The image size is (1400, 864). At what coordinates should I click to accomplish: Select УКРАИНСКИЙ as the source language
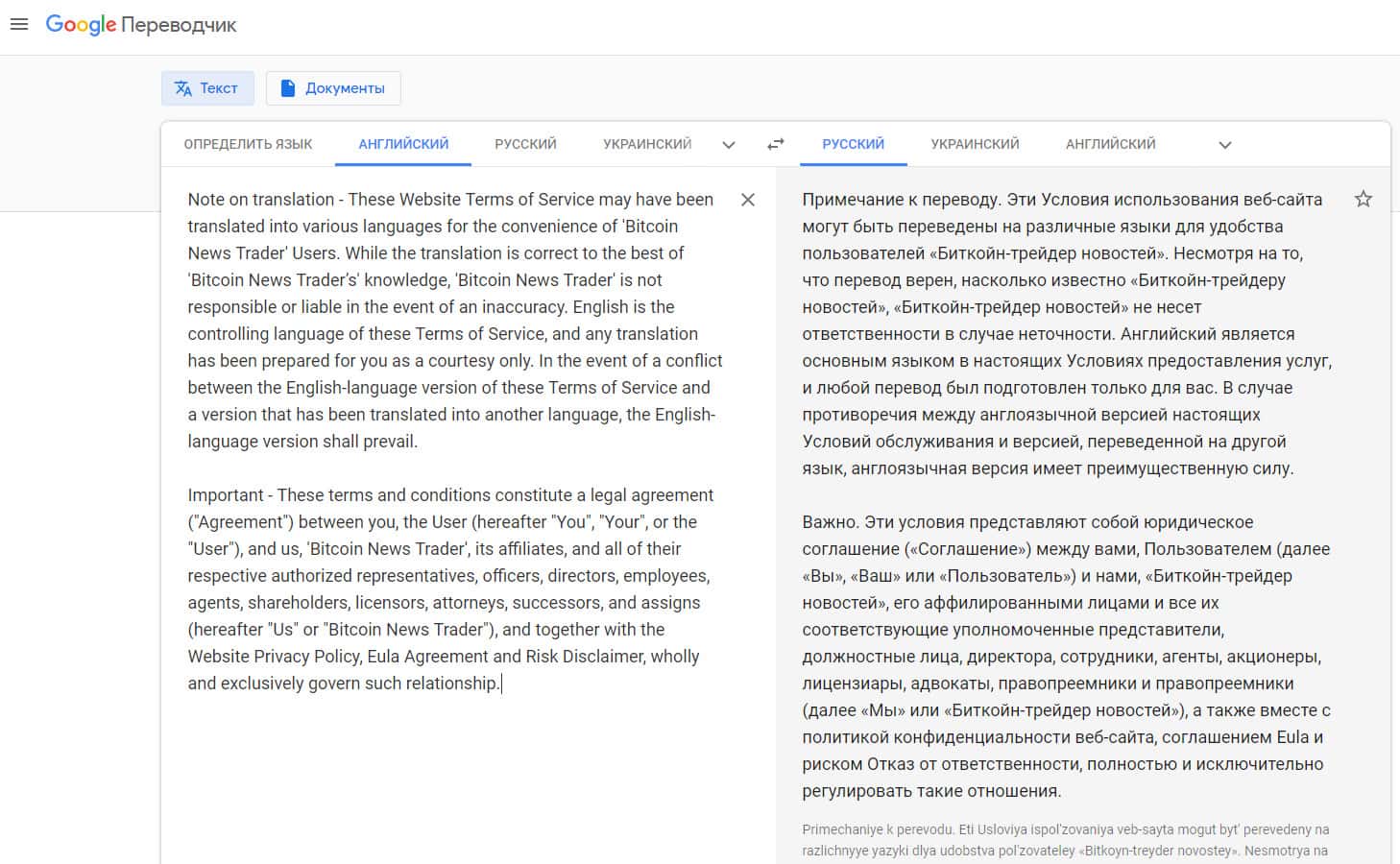click(647, 144)
